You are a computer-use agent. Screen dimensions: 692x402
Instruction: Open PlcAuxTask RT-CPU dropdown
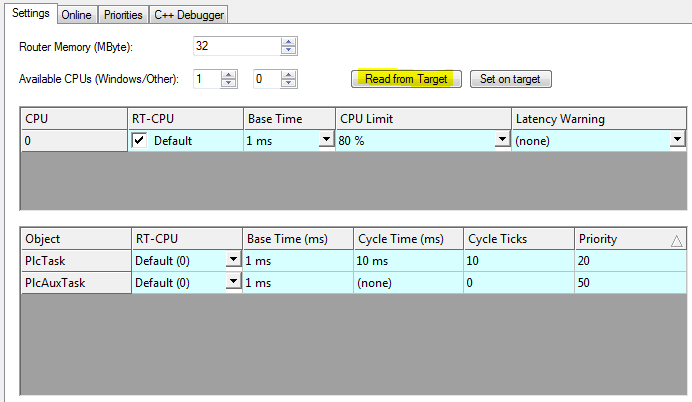pos(233,282)
